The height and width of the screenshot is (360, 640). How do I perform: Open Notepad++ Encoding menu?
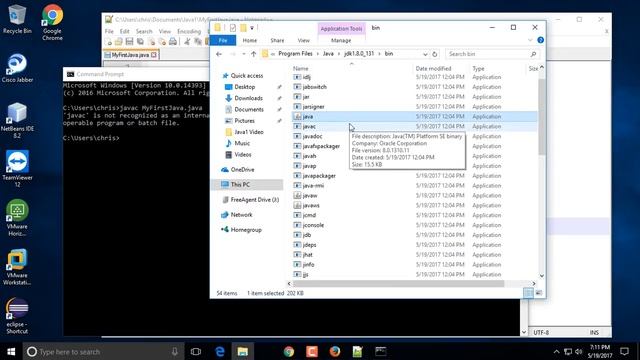tap(189, 31)
